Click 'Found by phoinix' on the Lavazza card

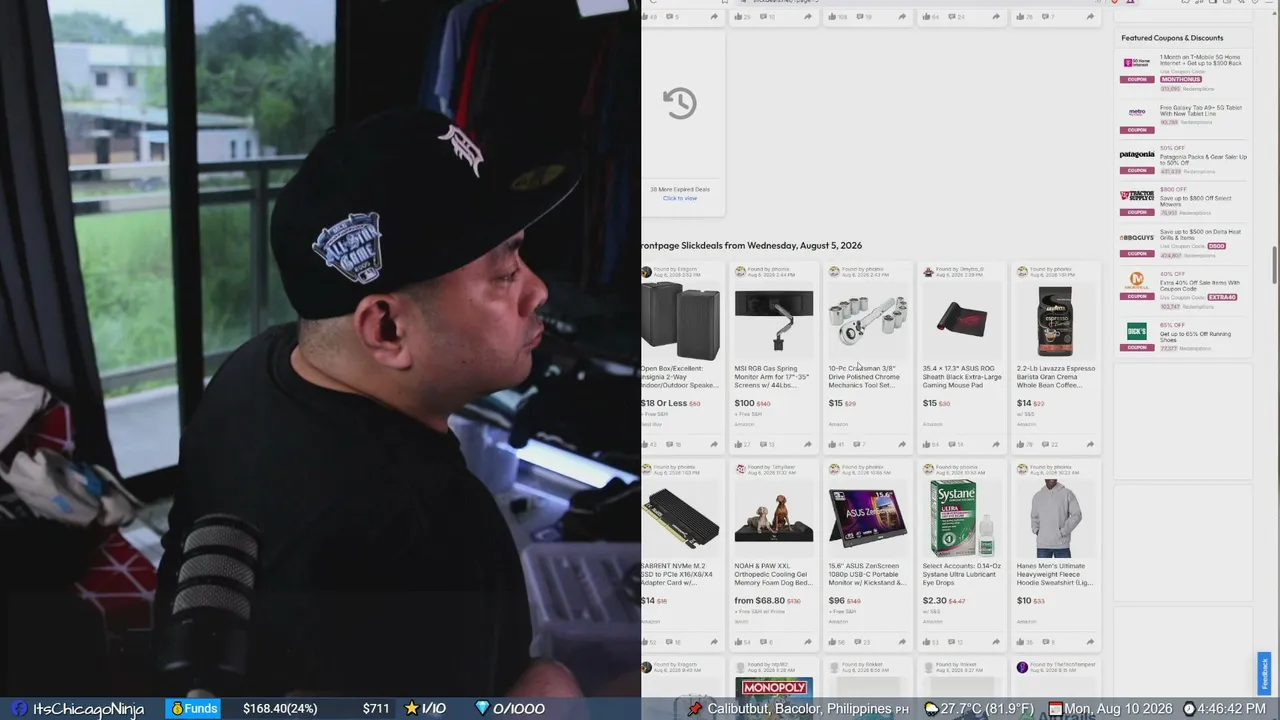[1049, 270]
